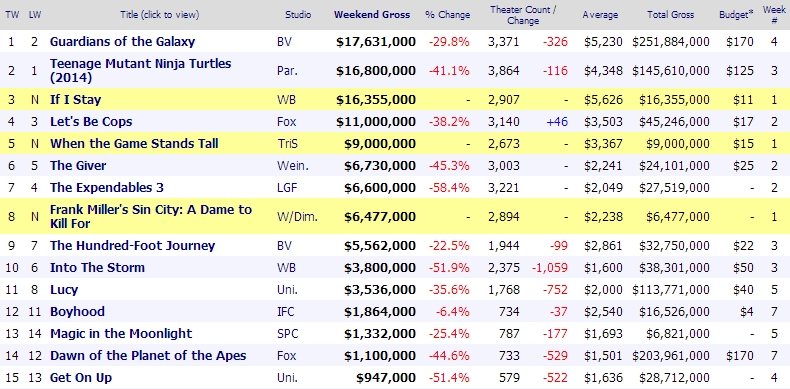
Task: Open Teenage Mutant Ninja Turtles (2014) link
Action: tap(141, 71)
